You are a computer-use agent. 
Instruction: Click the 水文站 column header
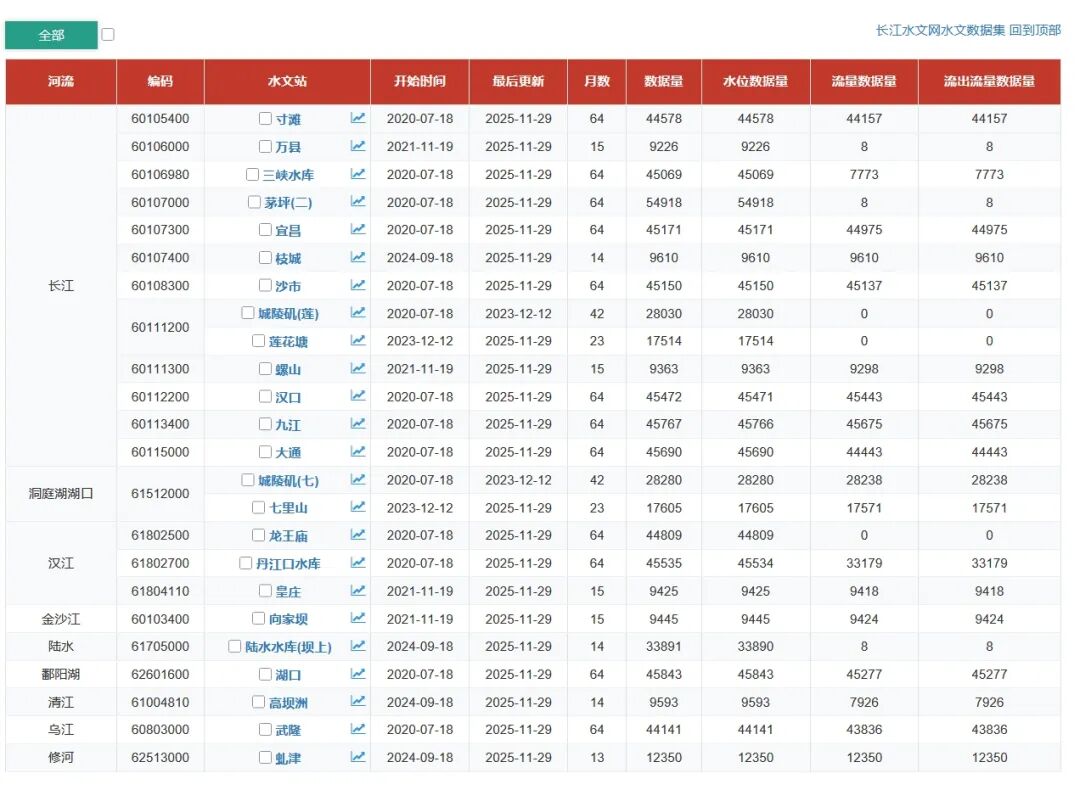[287, 81]
